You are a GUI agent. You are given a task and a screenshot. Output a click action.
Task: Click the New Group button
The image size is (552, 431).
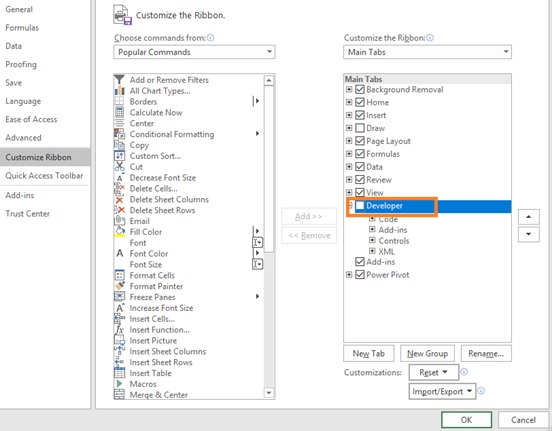pyautogui.click(x=427, y=353)
